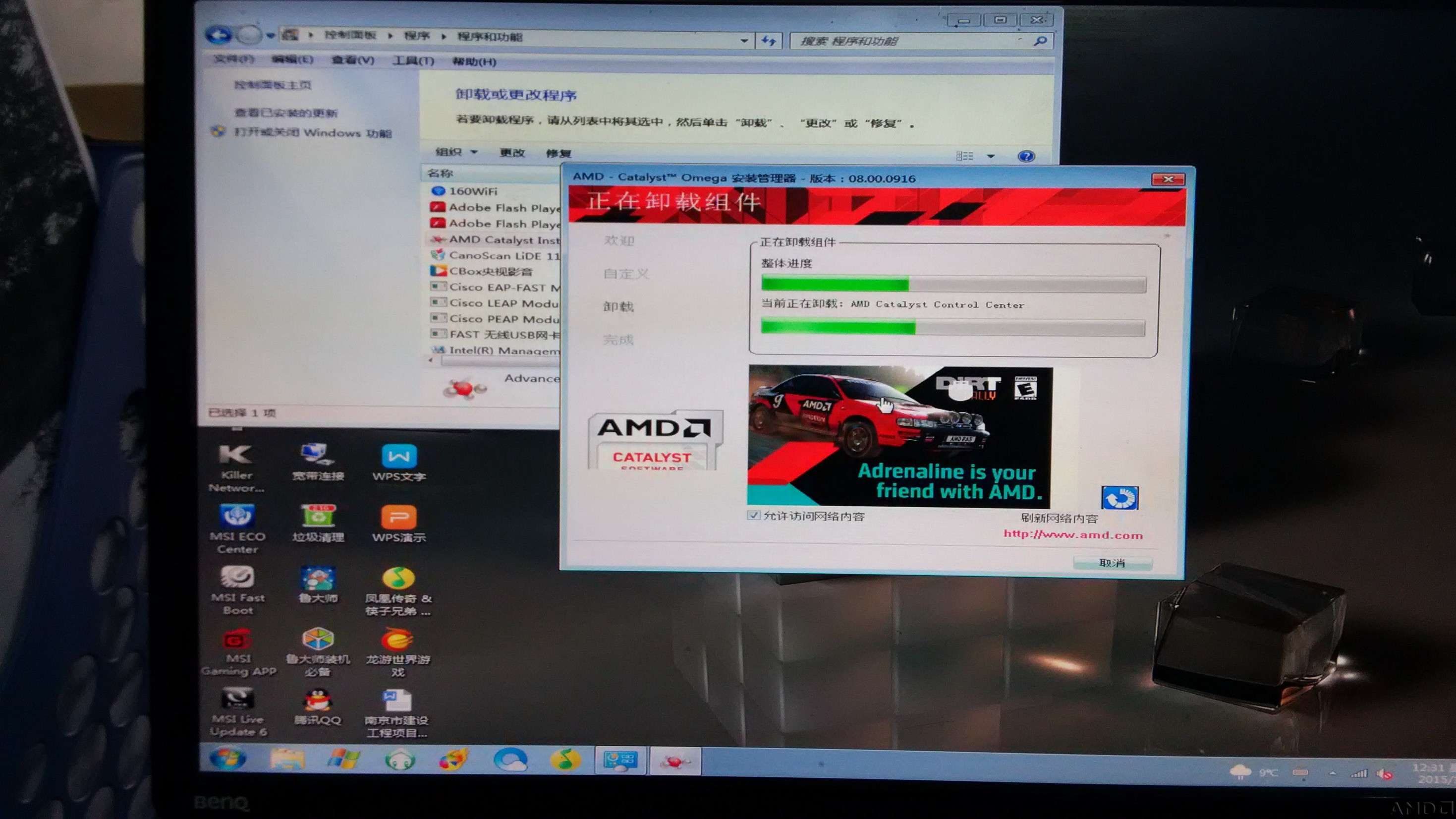Open 南京市建设工程项目 document icon

coord(397,713)
